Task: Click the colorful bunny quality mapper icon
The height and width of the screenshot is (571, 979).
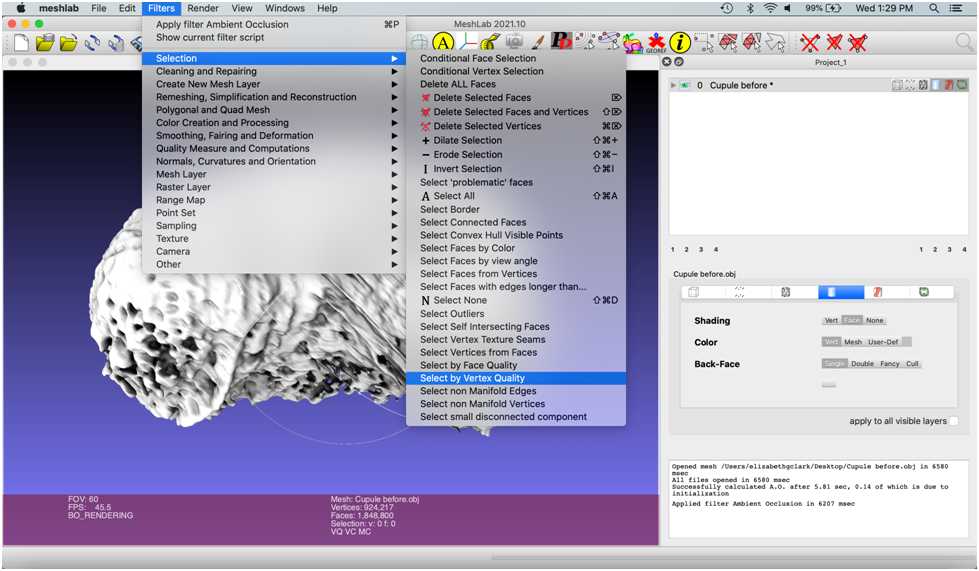Action: tap(632, 42)
